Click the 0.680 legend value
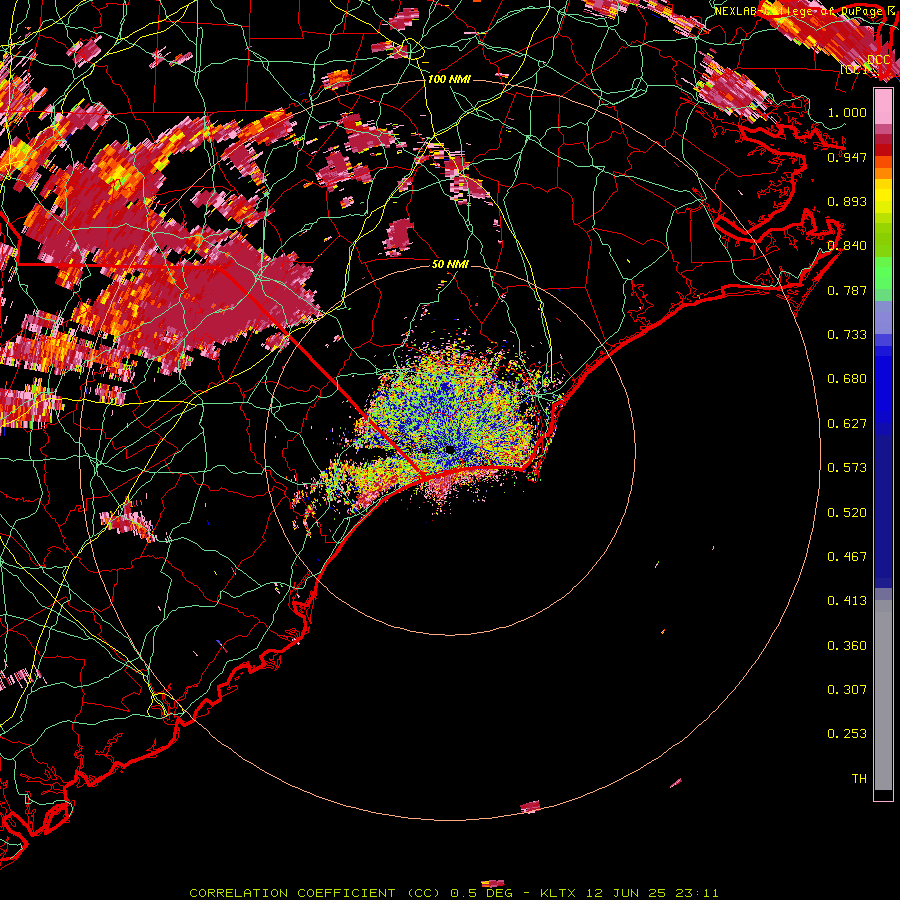The height and width of the screenshot is (900, 900). [847, 379]
